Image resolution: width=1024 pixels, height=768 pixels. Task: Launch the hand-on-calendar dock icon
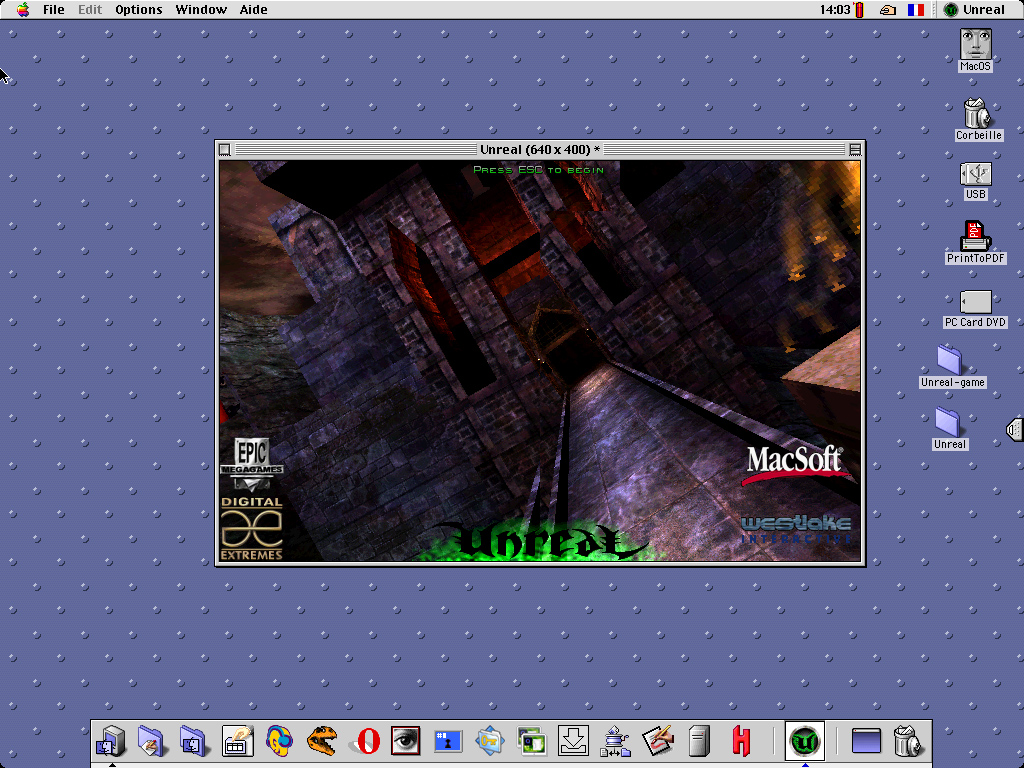click(x=238, y=741)
